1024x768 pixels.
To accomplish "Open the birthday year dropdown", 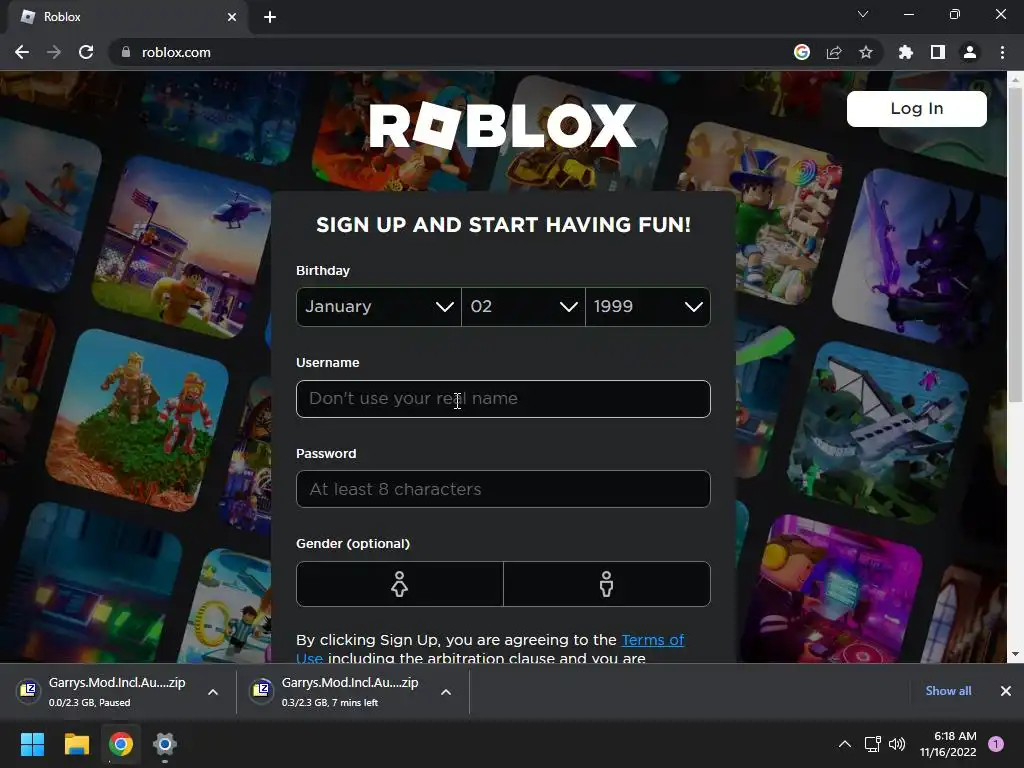I will [648, 306].
